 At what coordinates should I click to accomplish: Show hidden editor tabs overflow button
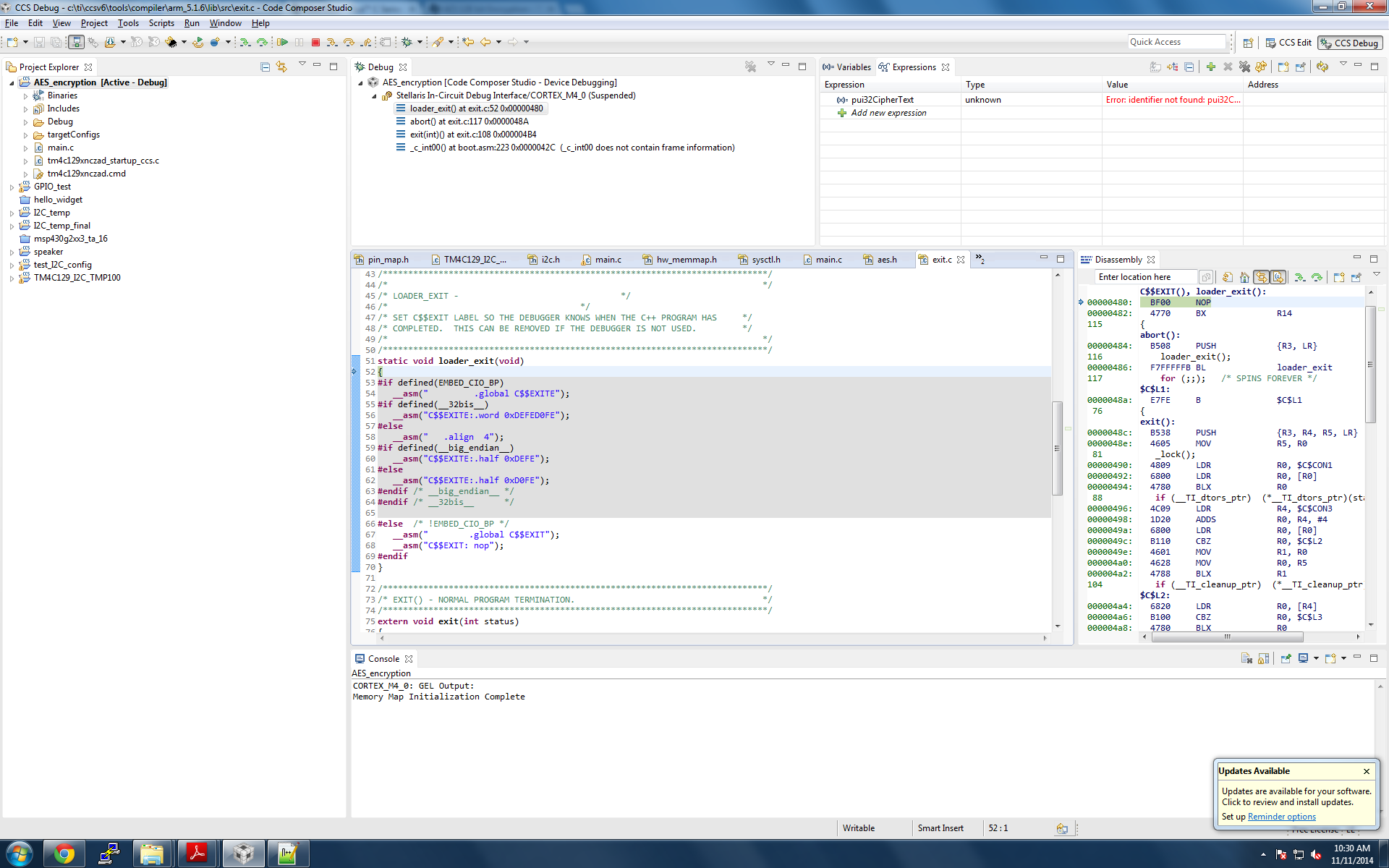(x=980, y=259)
